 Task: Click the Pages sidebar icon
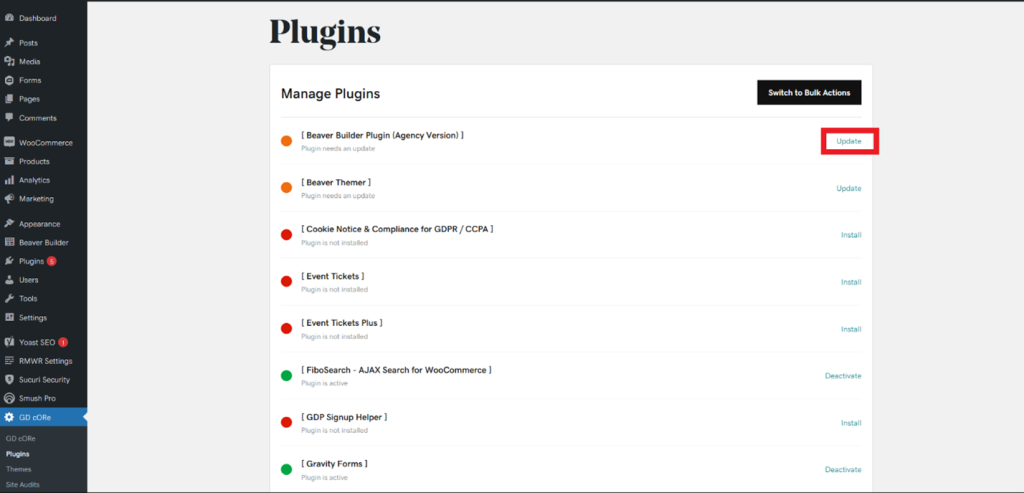tap(9, 99)
